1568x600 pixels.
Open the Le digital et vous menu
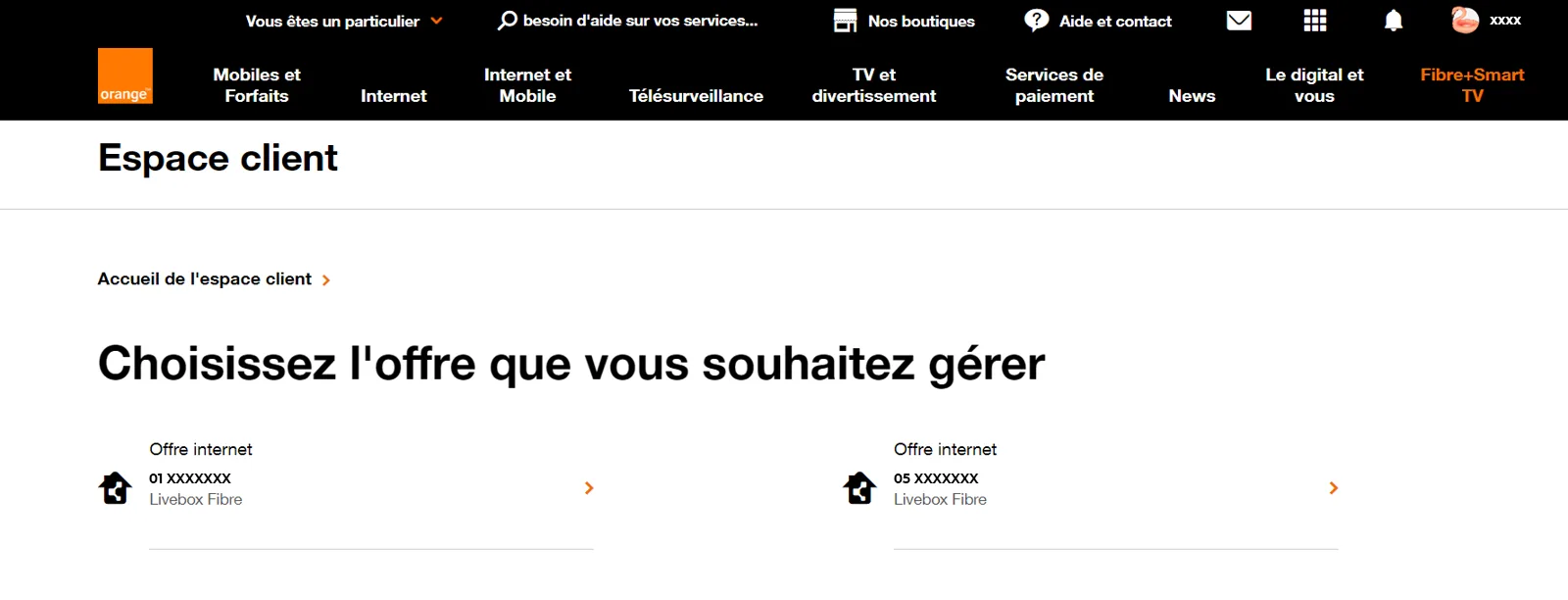point(1314,85)
